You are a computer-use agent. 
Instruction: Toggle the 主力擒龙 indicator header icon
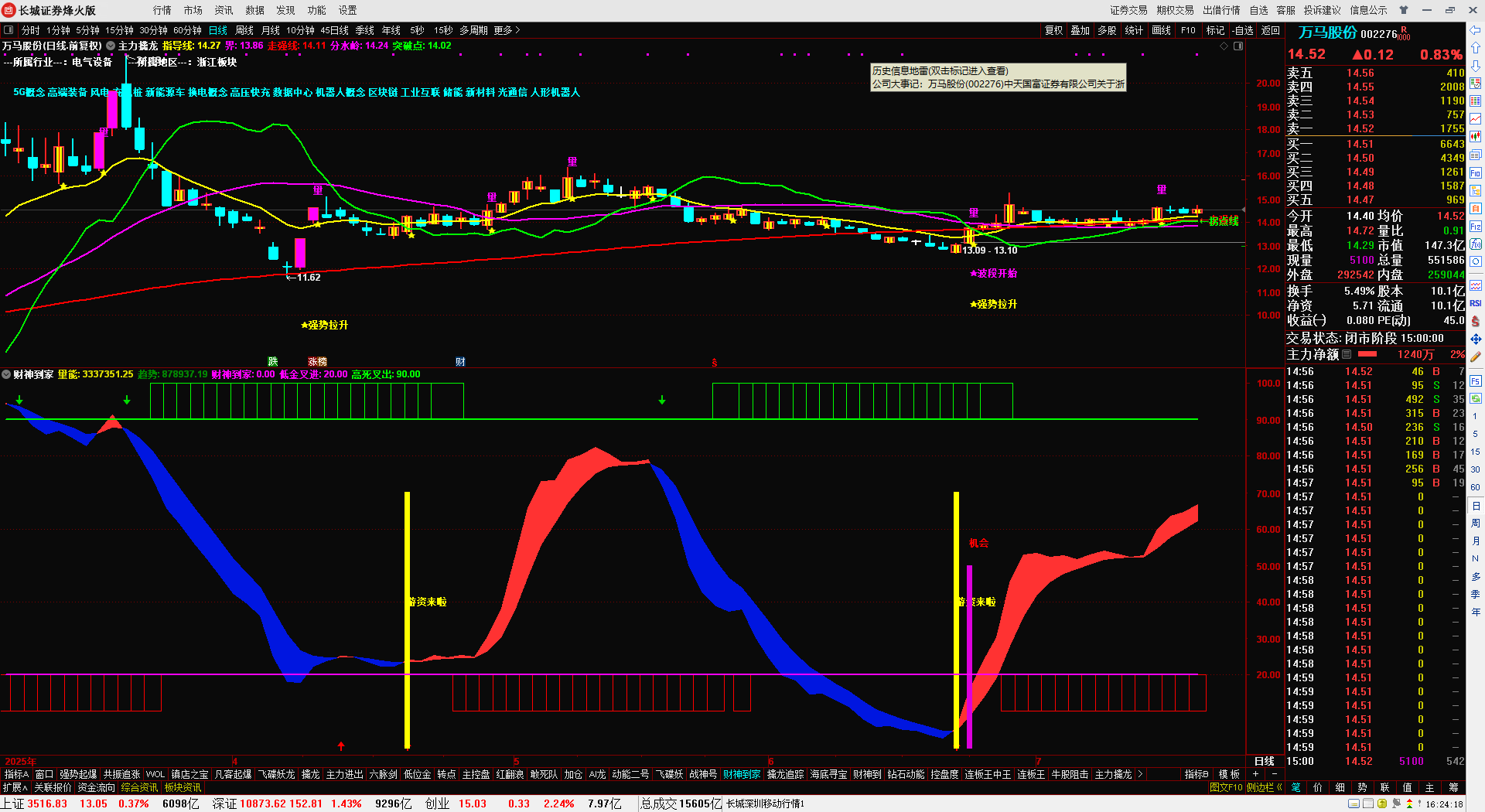tap(111, 46)
